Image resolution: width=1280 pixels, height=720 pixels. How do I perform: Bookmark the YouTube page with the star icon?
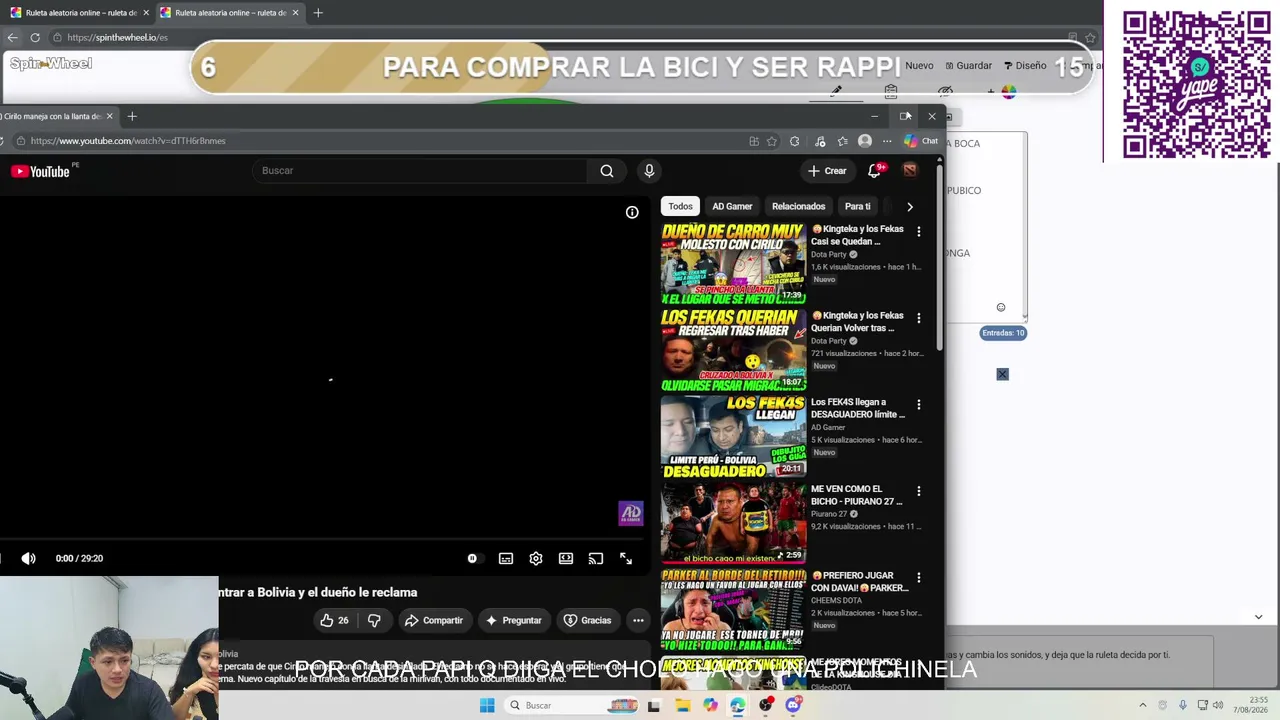pyautogui.click(x=772, y=141)
